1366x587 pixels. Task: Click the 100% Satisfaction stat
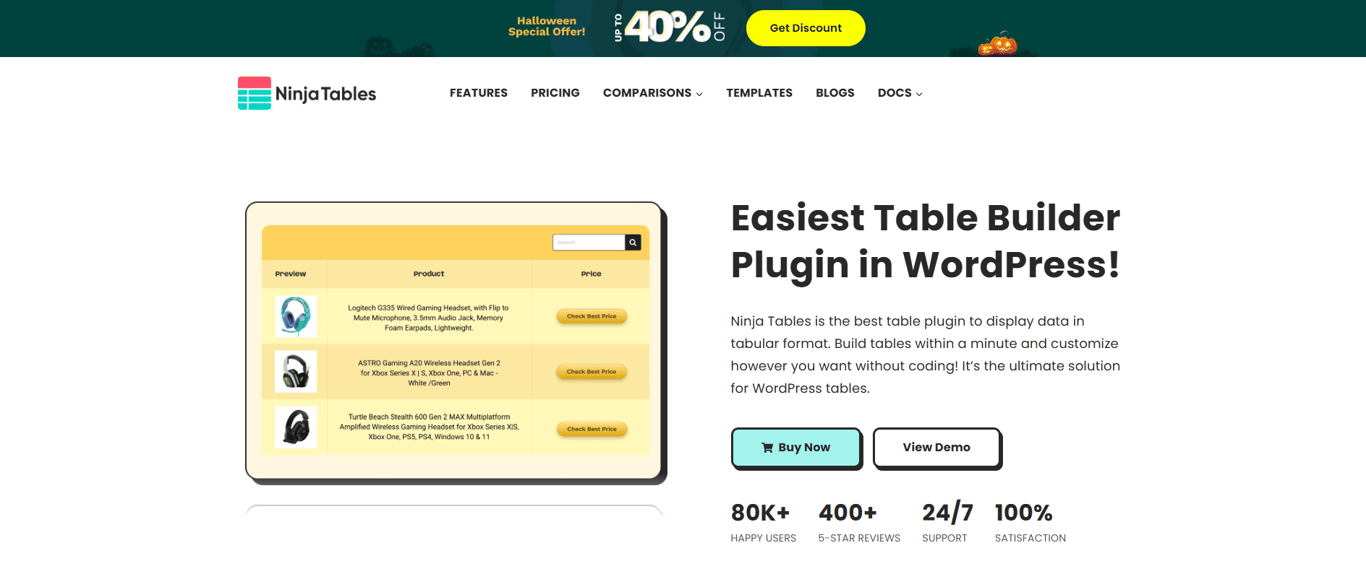(1030, 524)
